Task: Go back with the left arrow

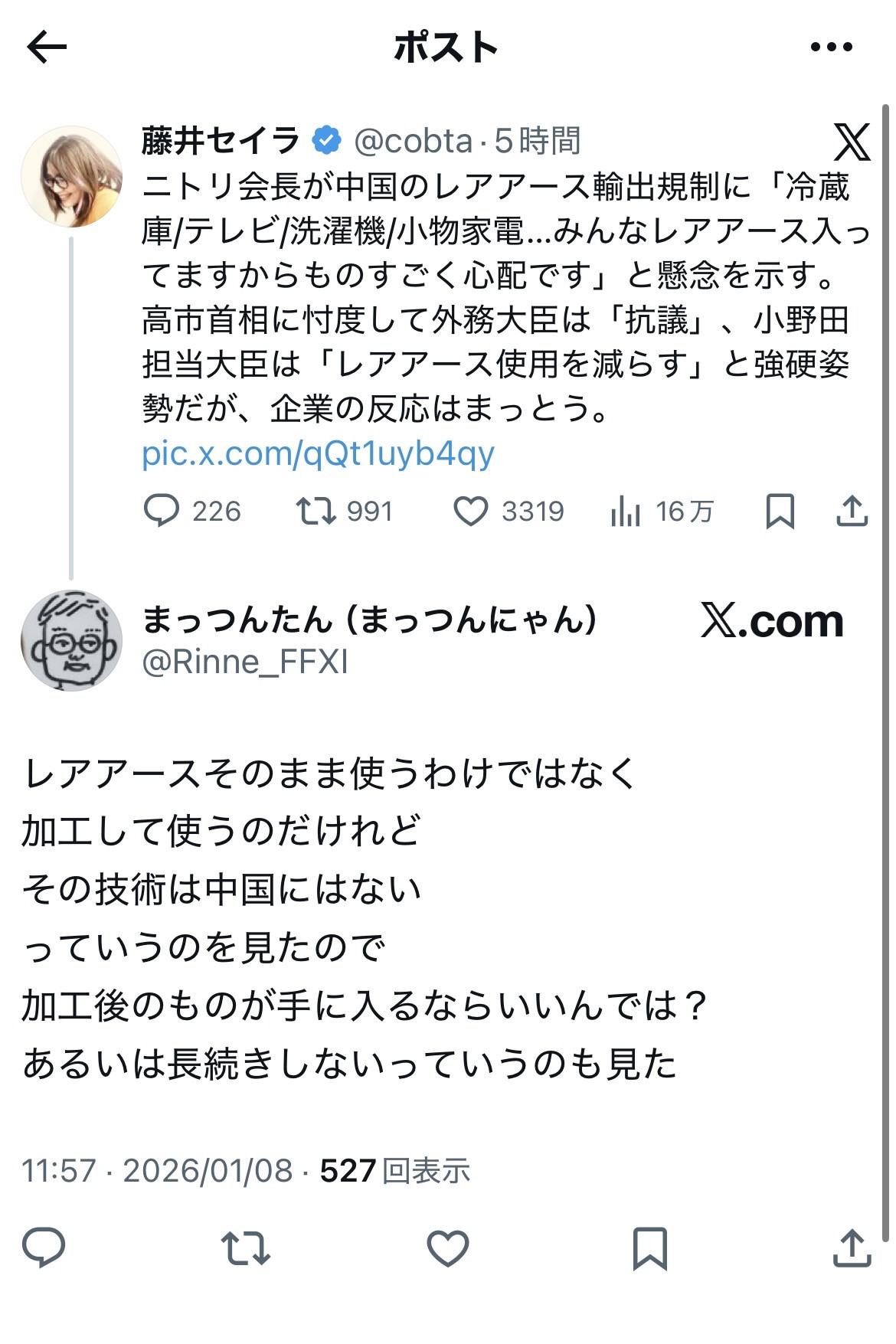Action: coord(47,47)
